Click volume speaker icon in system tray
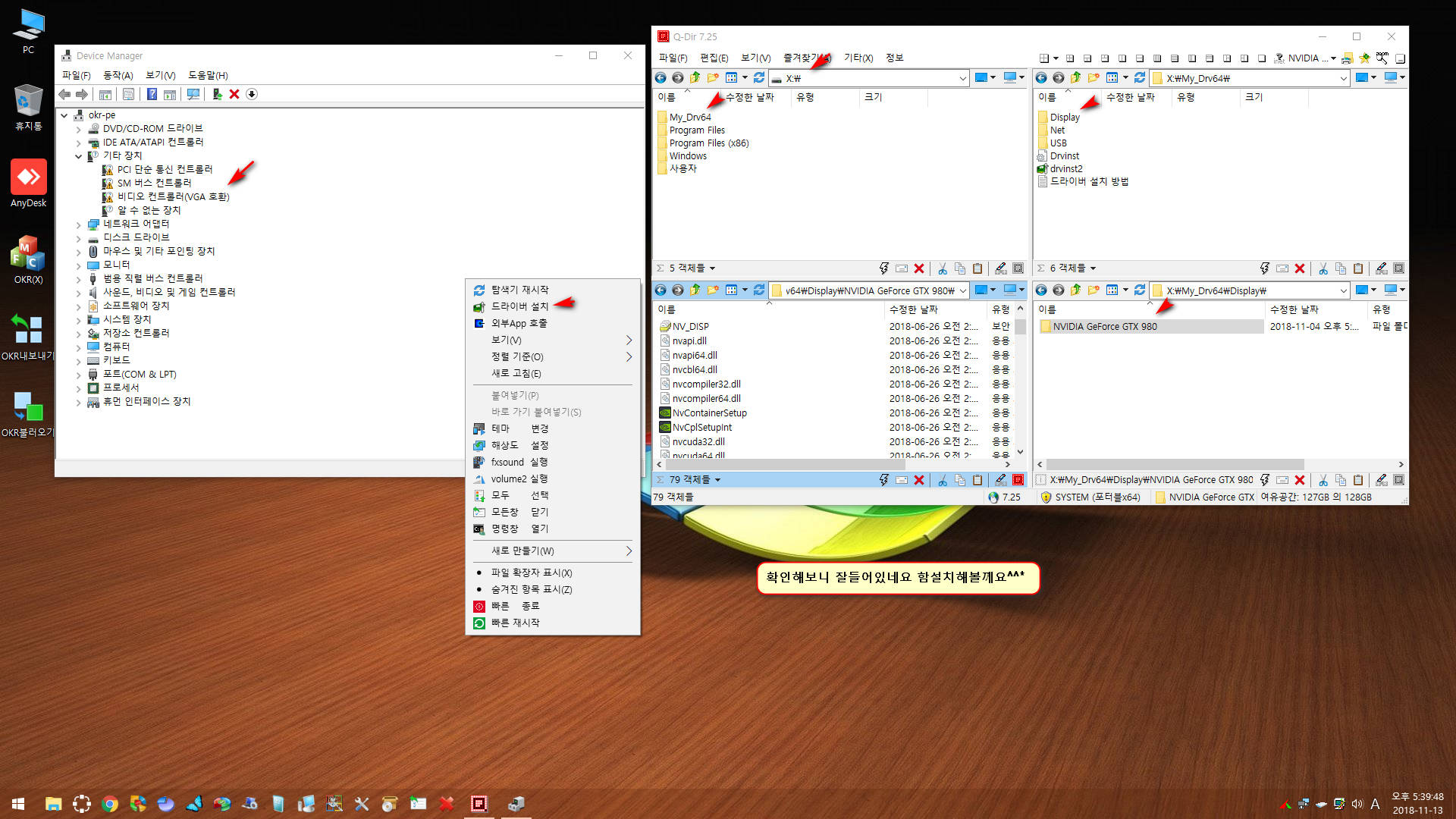 pyautogui.click(x=1357, y=804)
